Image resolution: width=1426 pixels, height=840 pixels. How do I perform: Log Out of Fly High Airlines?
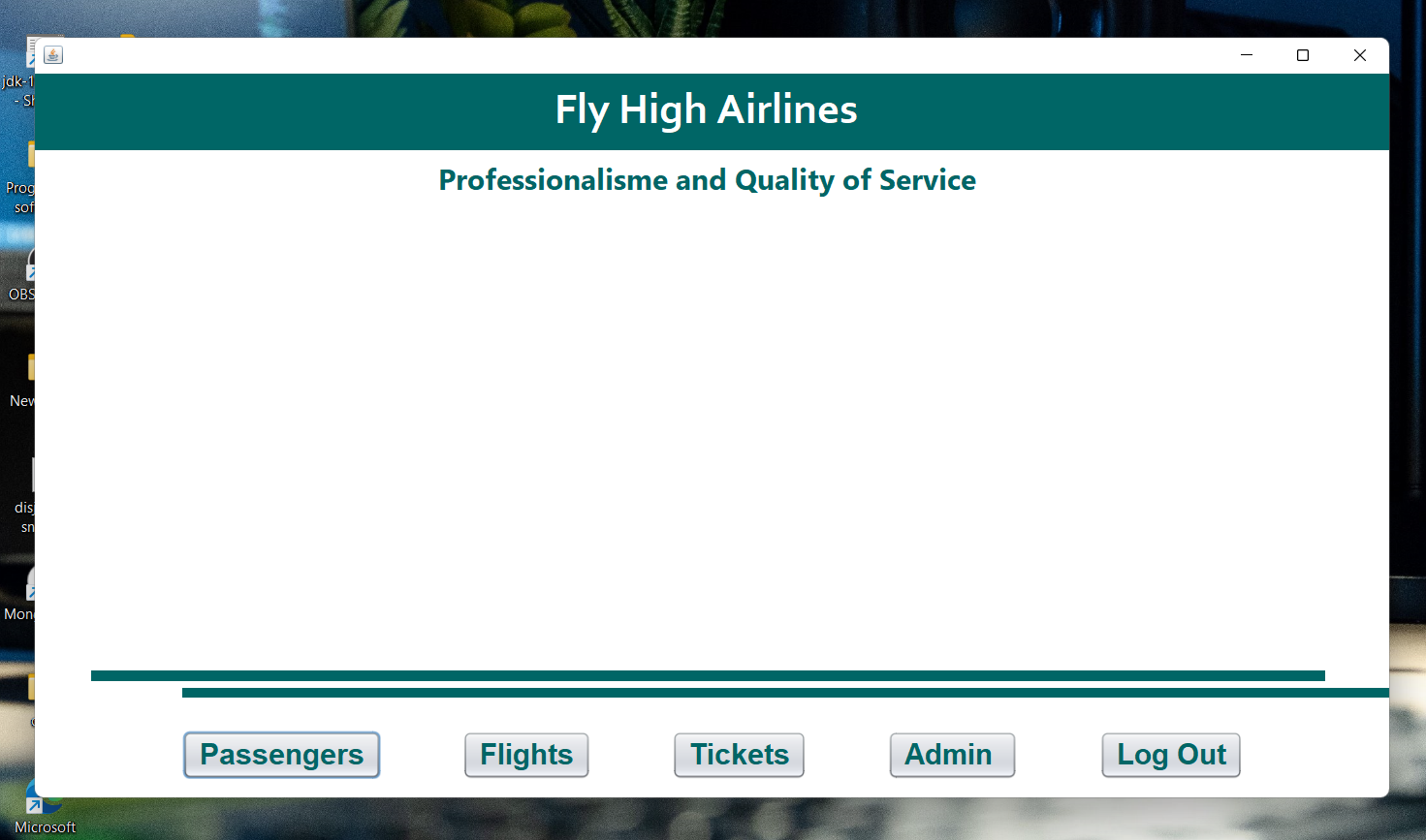1170,755
